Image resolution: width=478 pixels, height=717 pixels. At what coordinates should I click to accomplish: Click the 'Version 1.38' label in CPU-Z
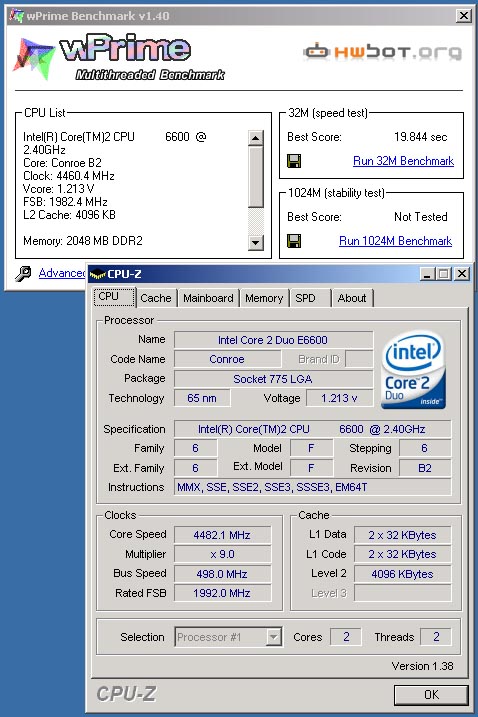(x=422, y=666)
